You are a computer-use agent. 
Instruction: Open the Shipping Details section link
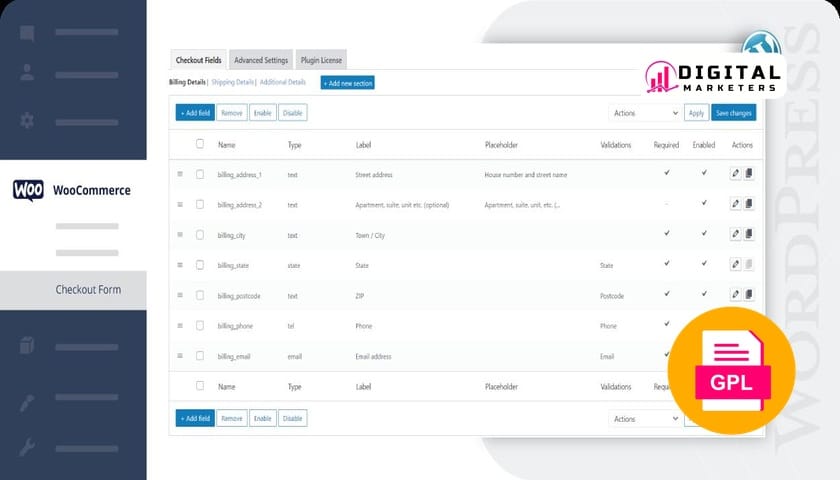[x=233, y=82]
